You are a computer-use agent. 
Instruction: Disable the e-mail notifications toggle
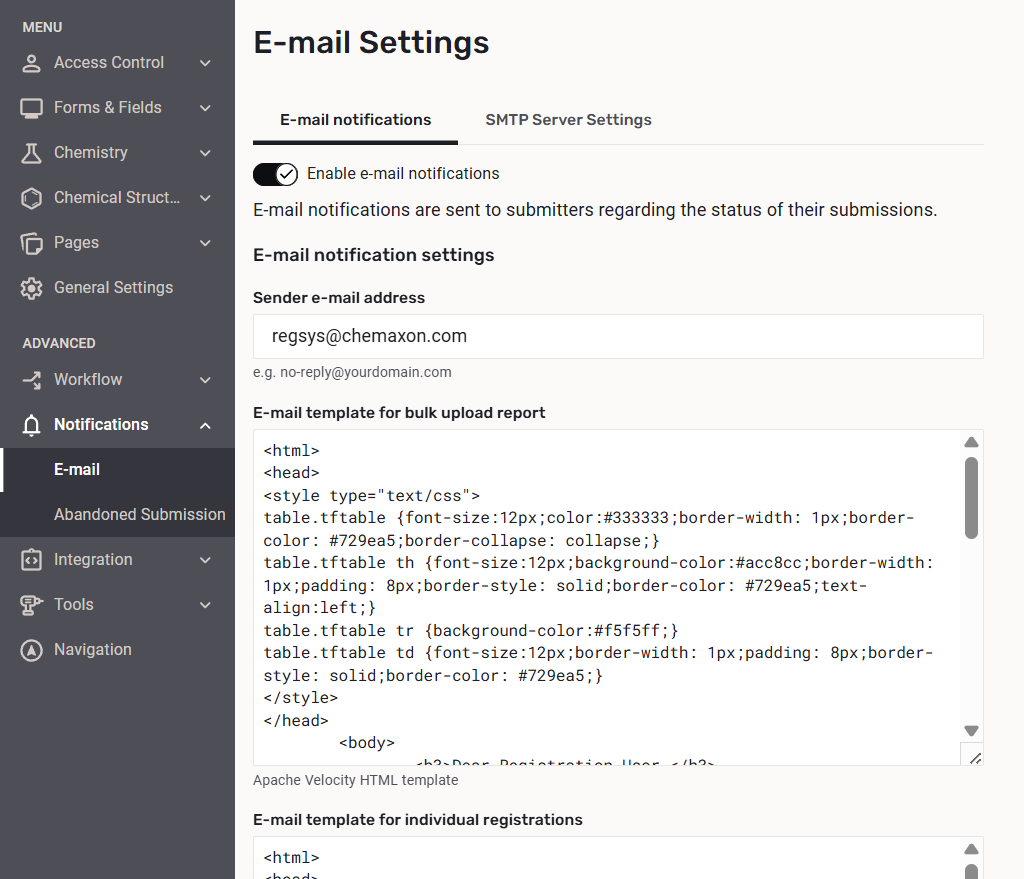tap(275, 174)
